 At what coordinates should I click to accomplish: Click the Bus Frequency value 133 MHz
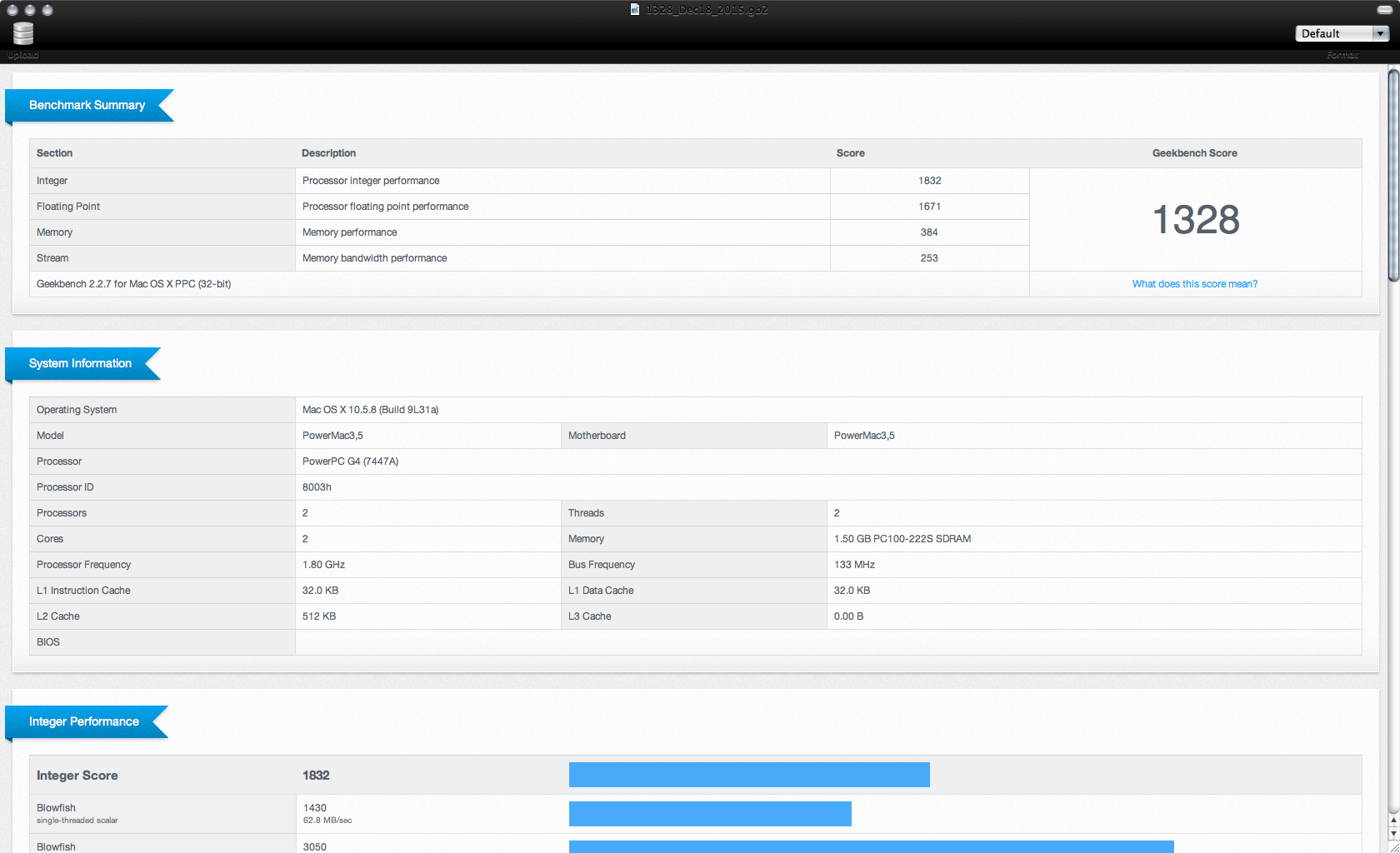point(854,565)
